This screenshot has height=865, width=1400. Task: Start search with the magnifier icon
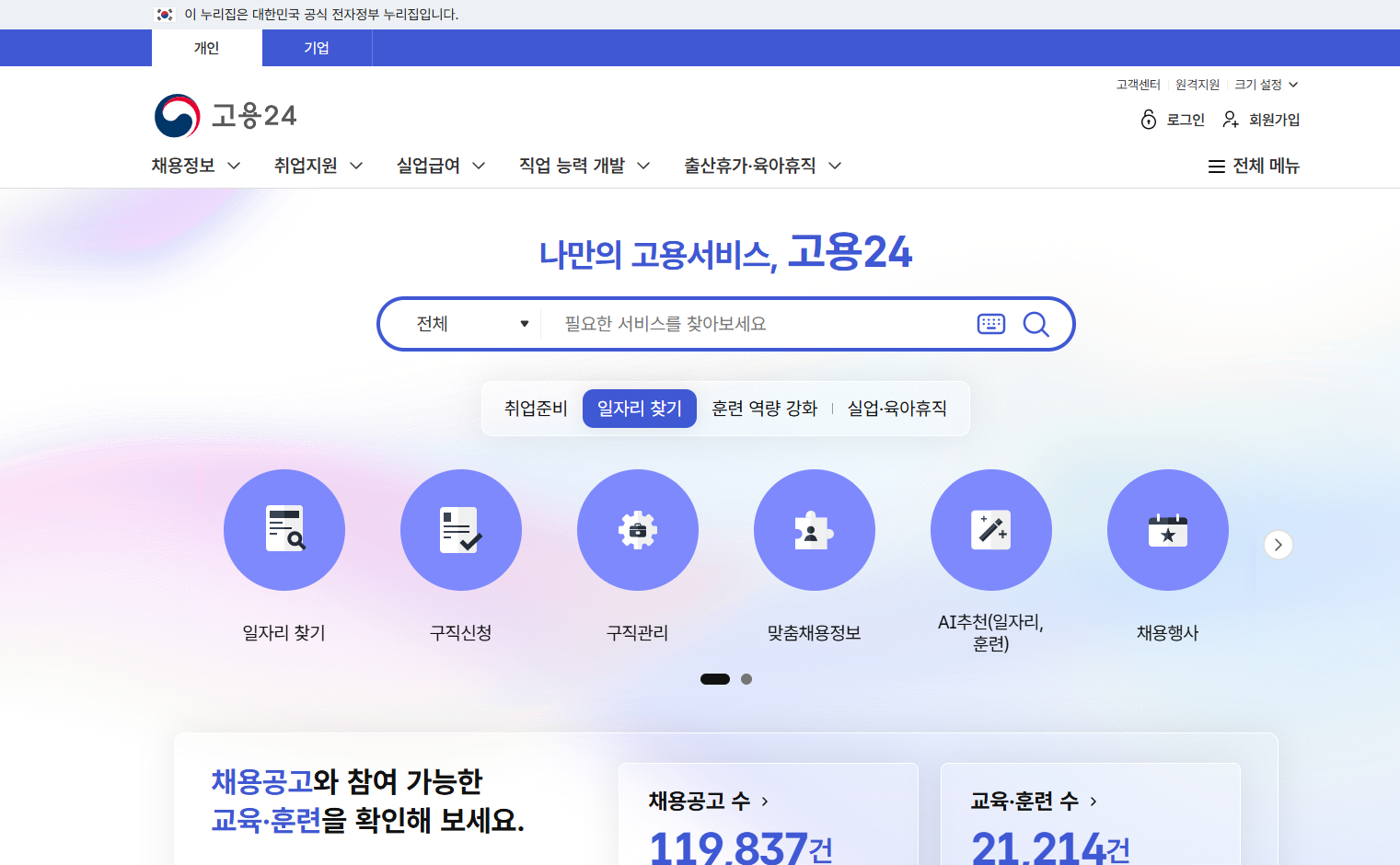1036,324
